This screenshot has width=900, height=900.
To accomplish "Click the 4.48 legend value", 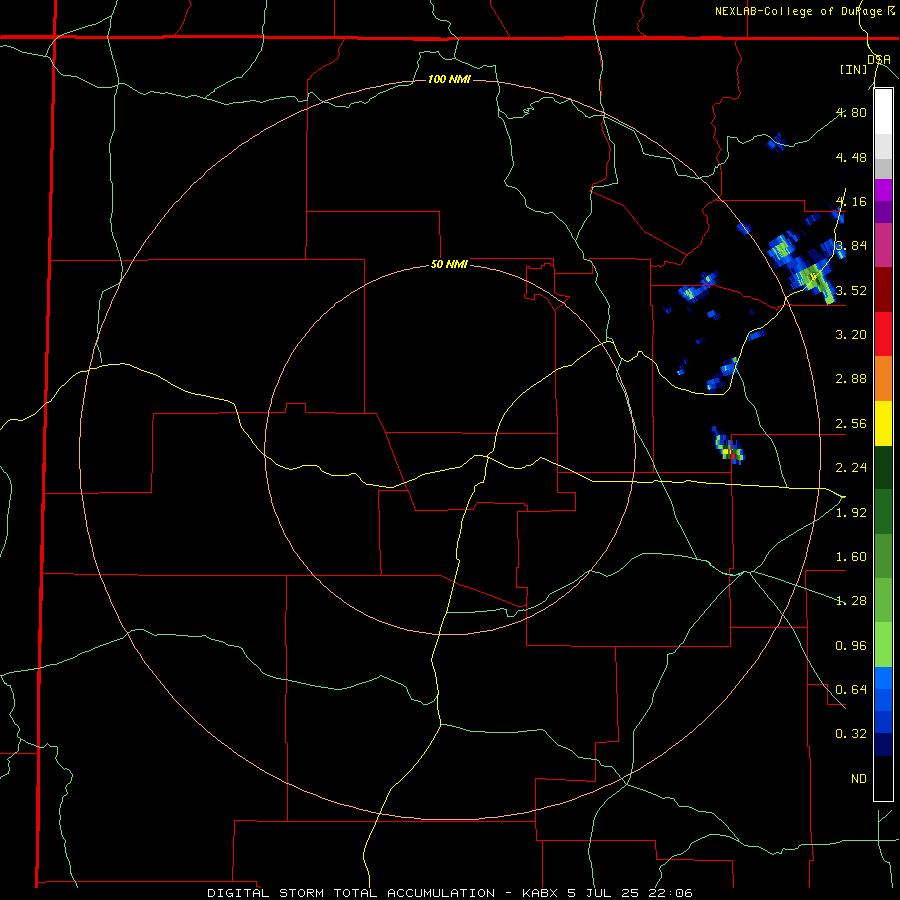I will tap(851, 157).
